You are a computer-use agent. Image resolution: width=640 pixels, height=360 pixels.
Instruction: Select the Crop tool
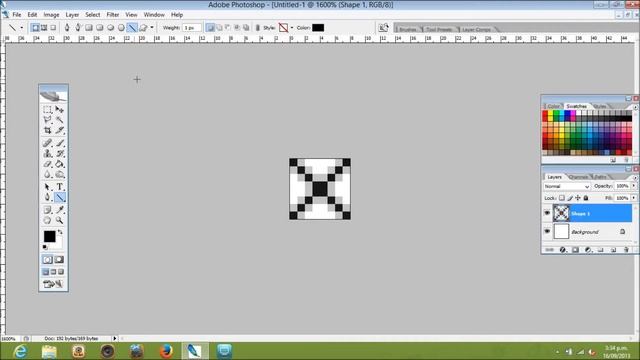click(47, 130)
